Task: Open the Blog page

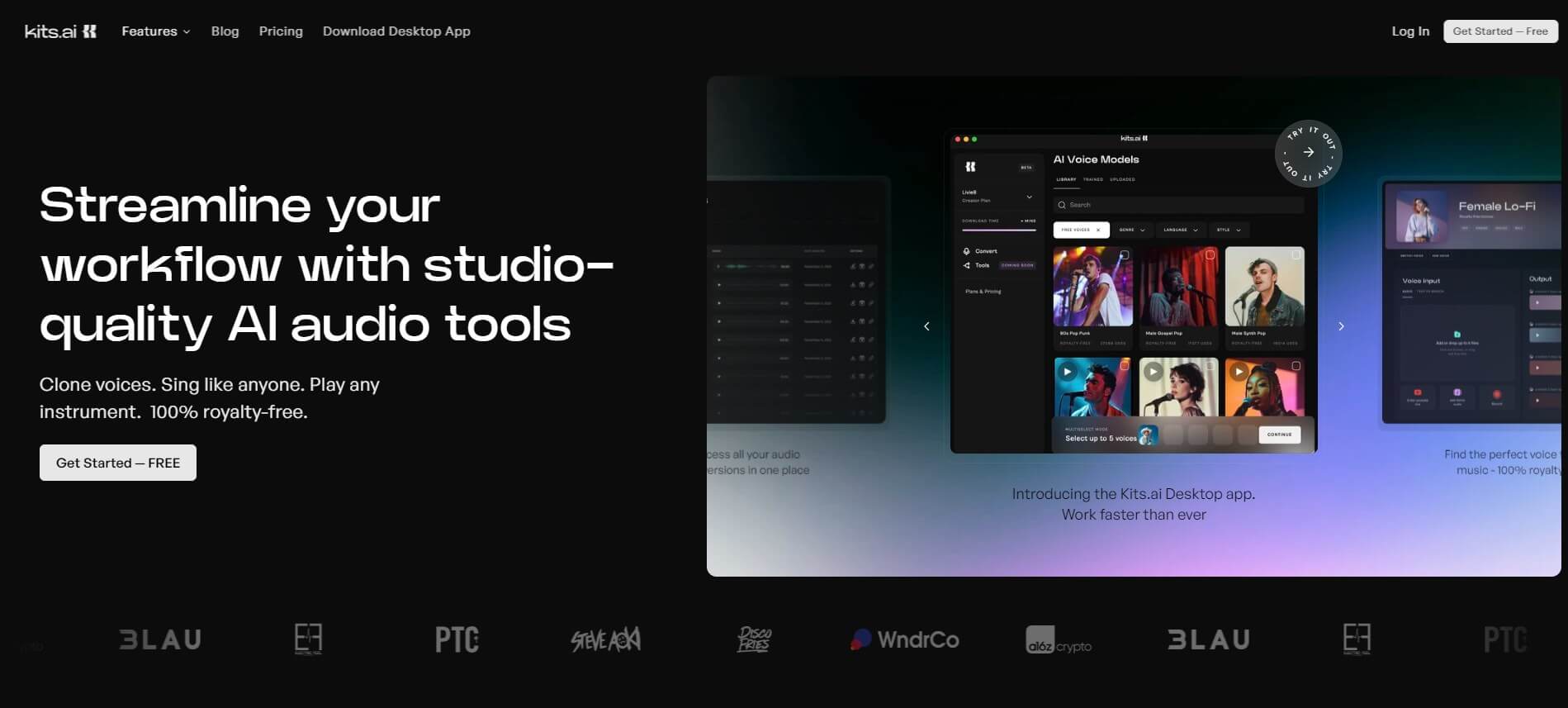Action: 225,31
